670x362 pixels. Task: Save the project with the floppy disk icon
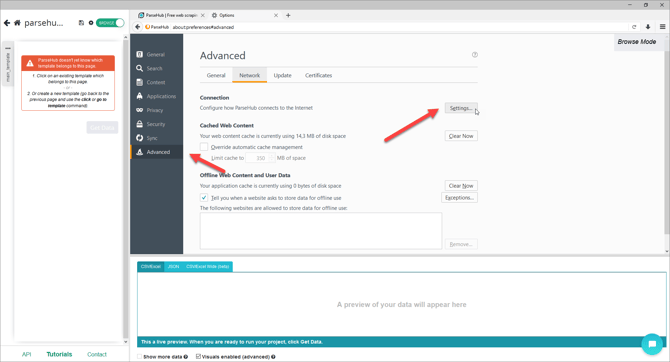81,23
